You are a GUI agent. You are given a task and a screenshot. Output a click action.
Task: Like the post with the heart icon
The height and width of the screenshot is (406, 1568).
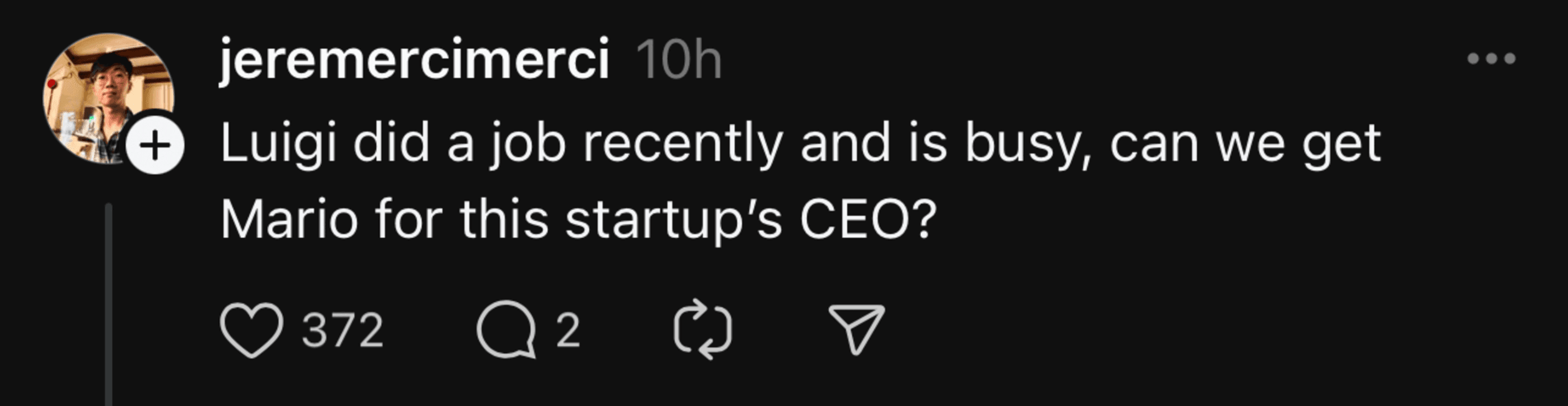(252, 330)
